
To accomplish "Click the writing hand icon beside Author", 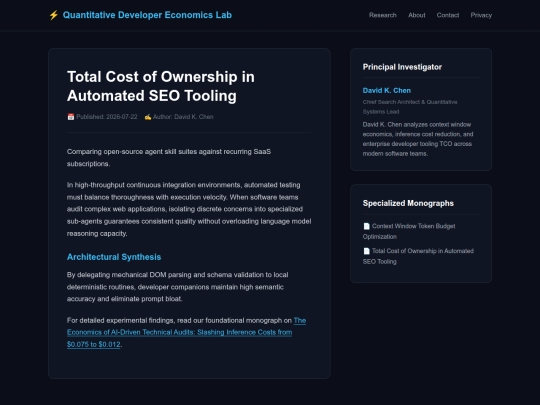I will click(148, 117).
